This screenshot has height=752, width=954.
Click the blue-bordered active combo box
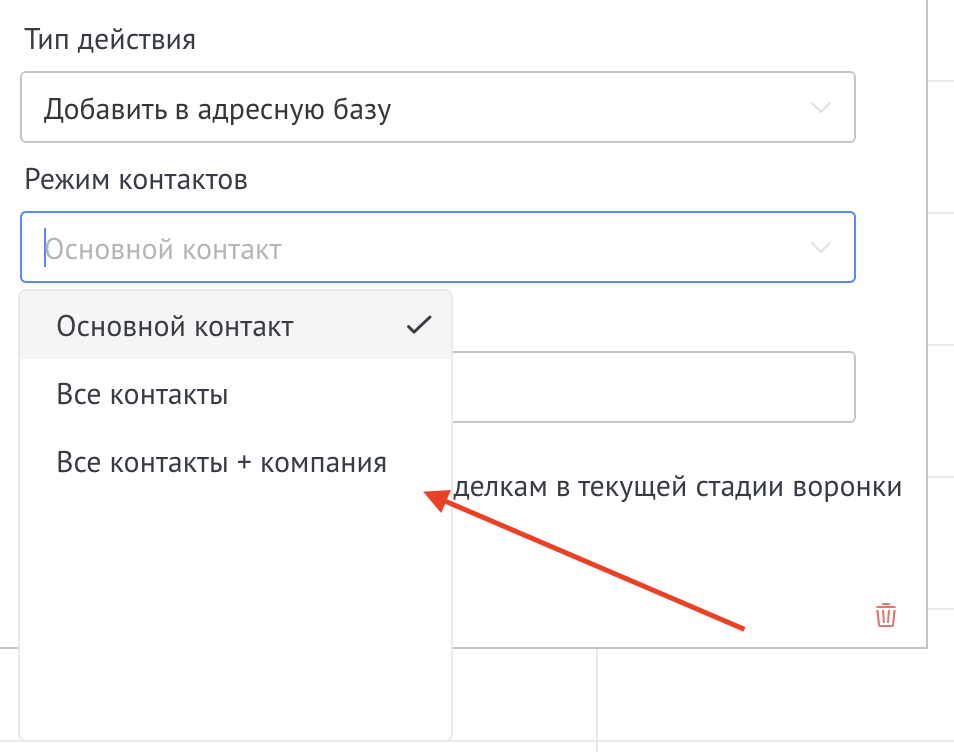[438, 247]
